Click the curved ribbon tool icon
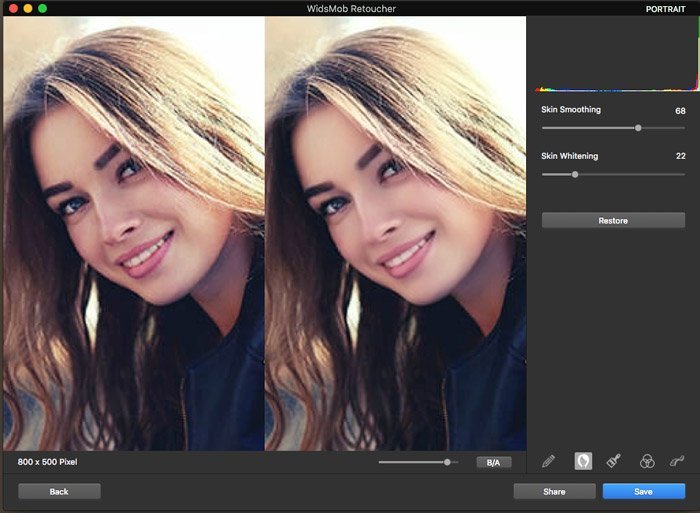 point(678,461)
